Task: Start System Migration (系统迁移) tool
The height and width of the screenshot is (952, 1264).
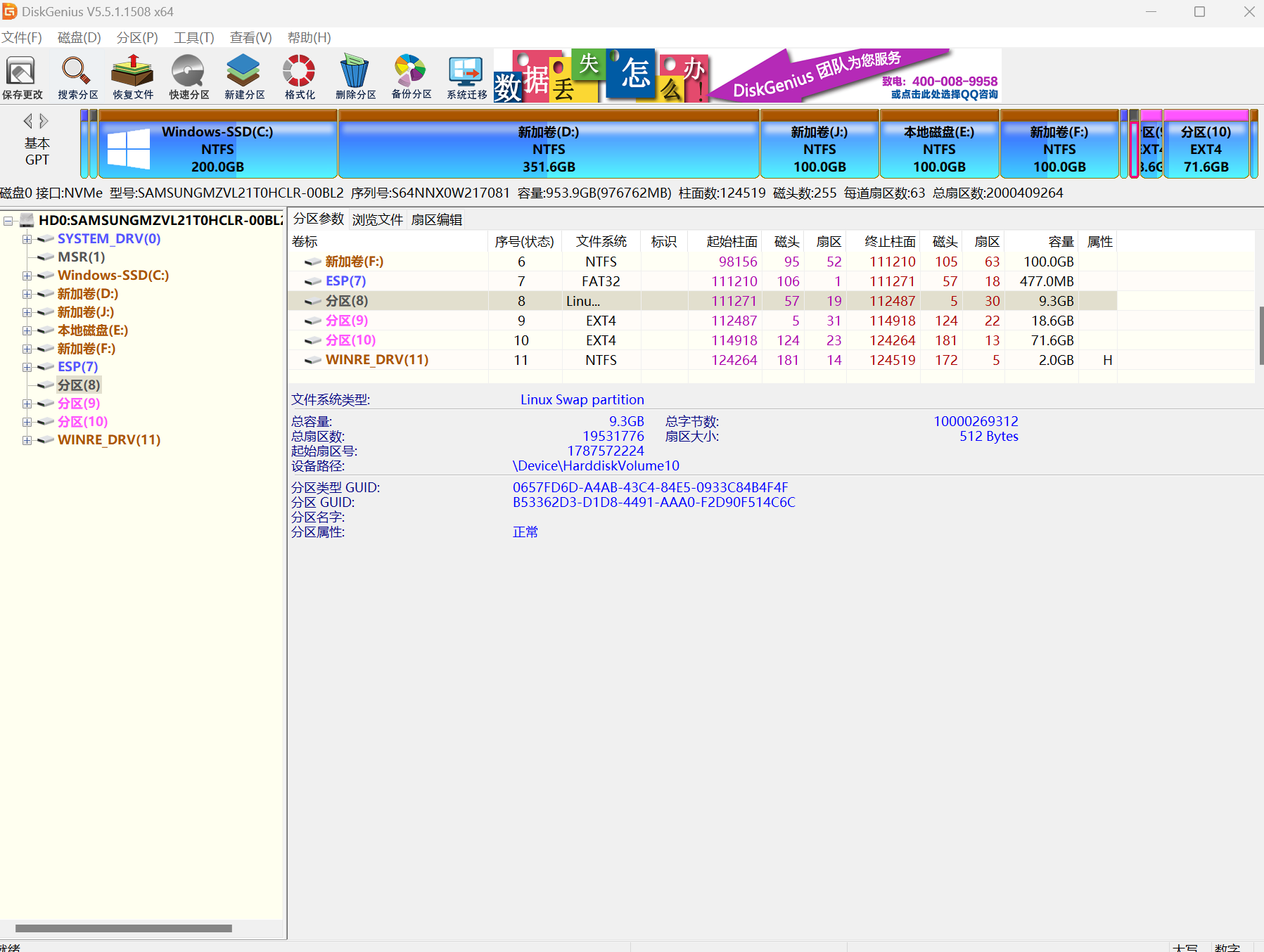Action: pyautogui.click(x=466, y=77)
